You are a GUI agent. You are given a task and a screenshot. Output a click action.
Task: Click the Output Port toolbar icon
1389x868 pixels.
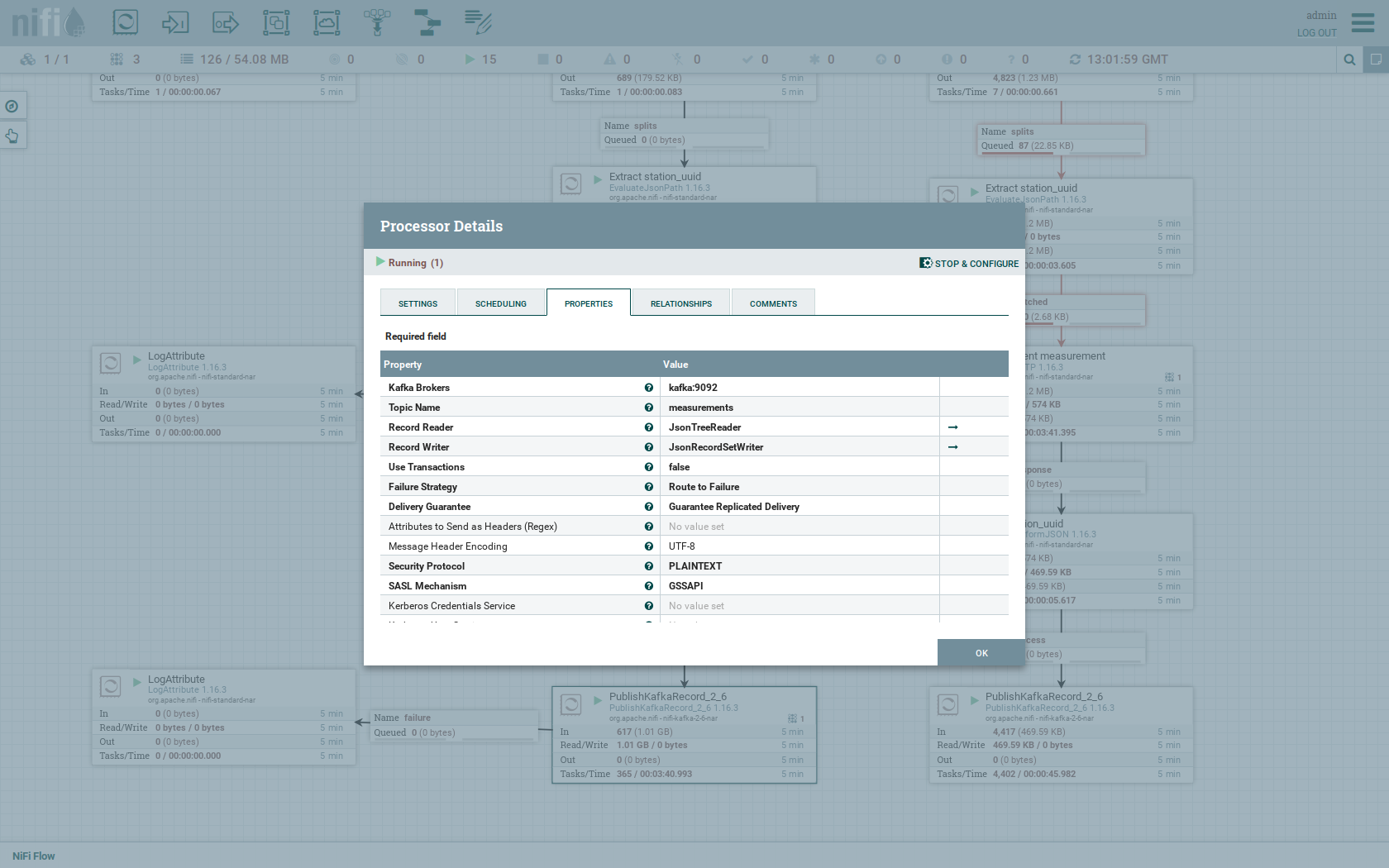click(226, 22)
